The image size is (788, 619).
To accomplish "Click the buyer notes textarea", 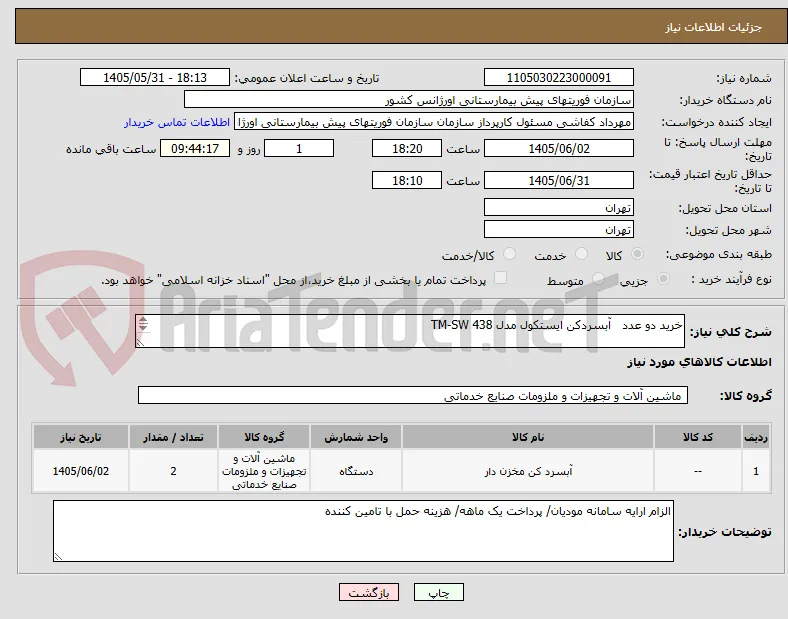I will coord(363,531).
